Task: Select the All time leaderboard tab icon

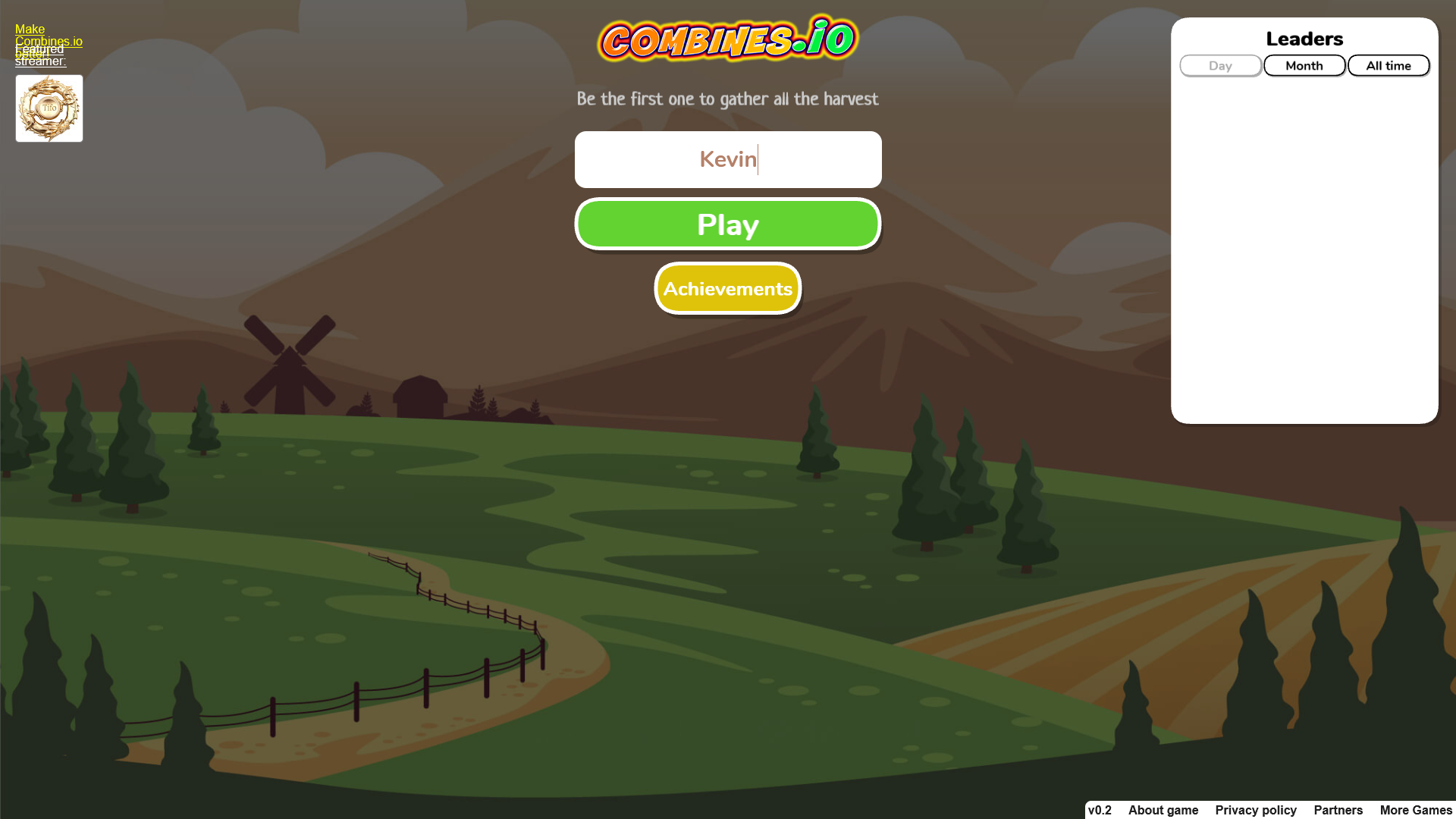Action: pyautogui.click(x=1389, y=65)
